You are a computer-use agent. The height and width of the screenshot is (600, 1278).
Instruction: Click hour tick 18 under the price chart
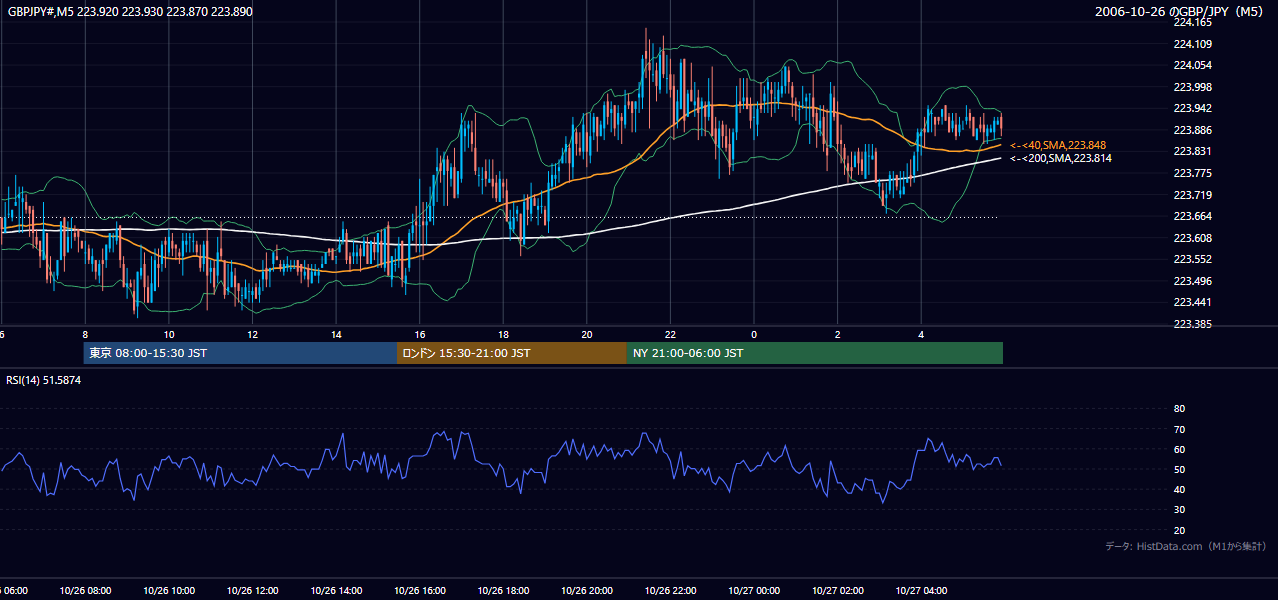tap(503, 335)
